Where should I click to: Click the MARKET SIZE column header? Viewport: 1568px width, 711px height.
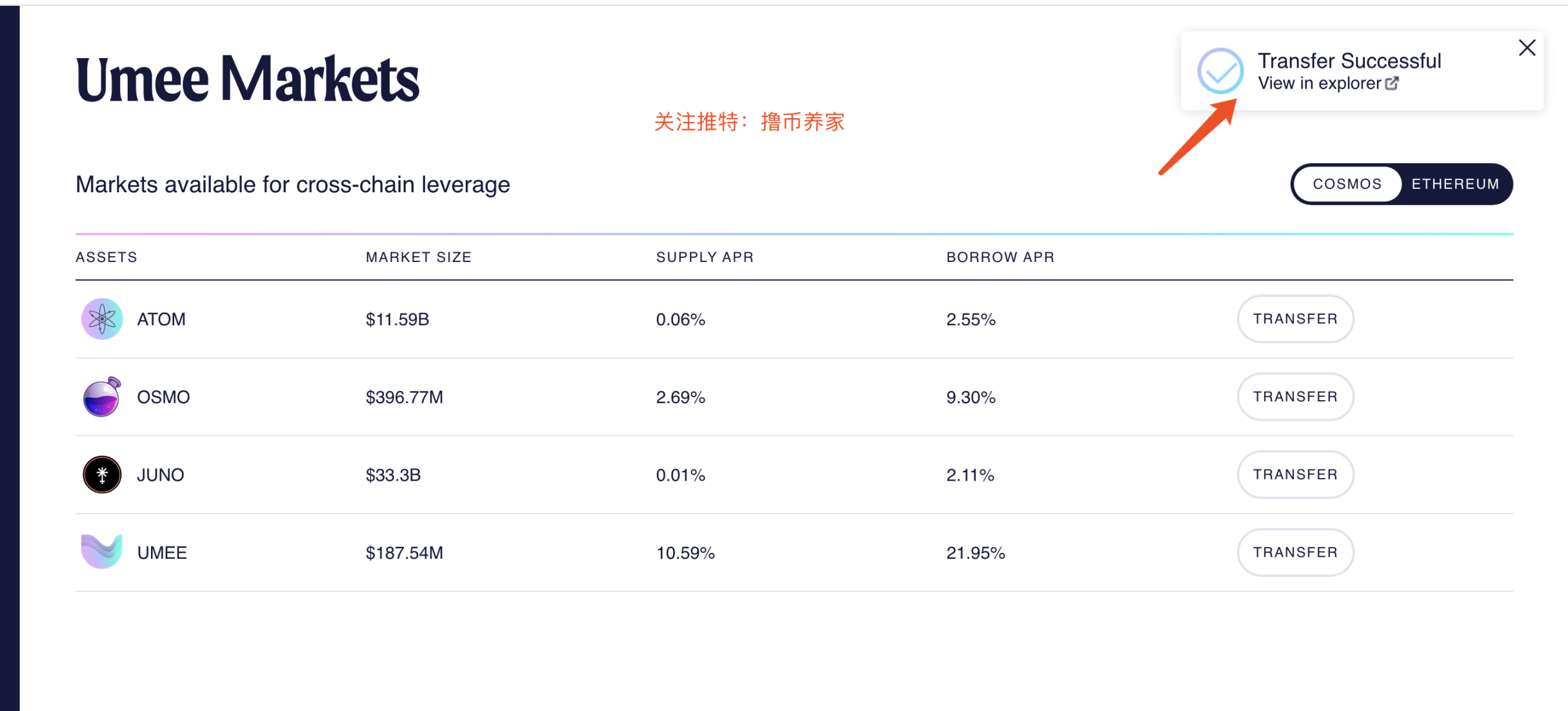tap(419, 257)
